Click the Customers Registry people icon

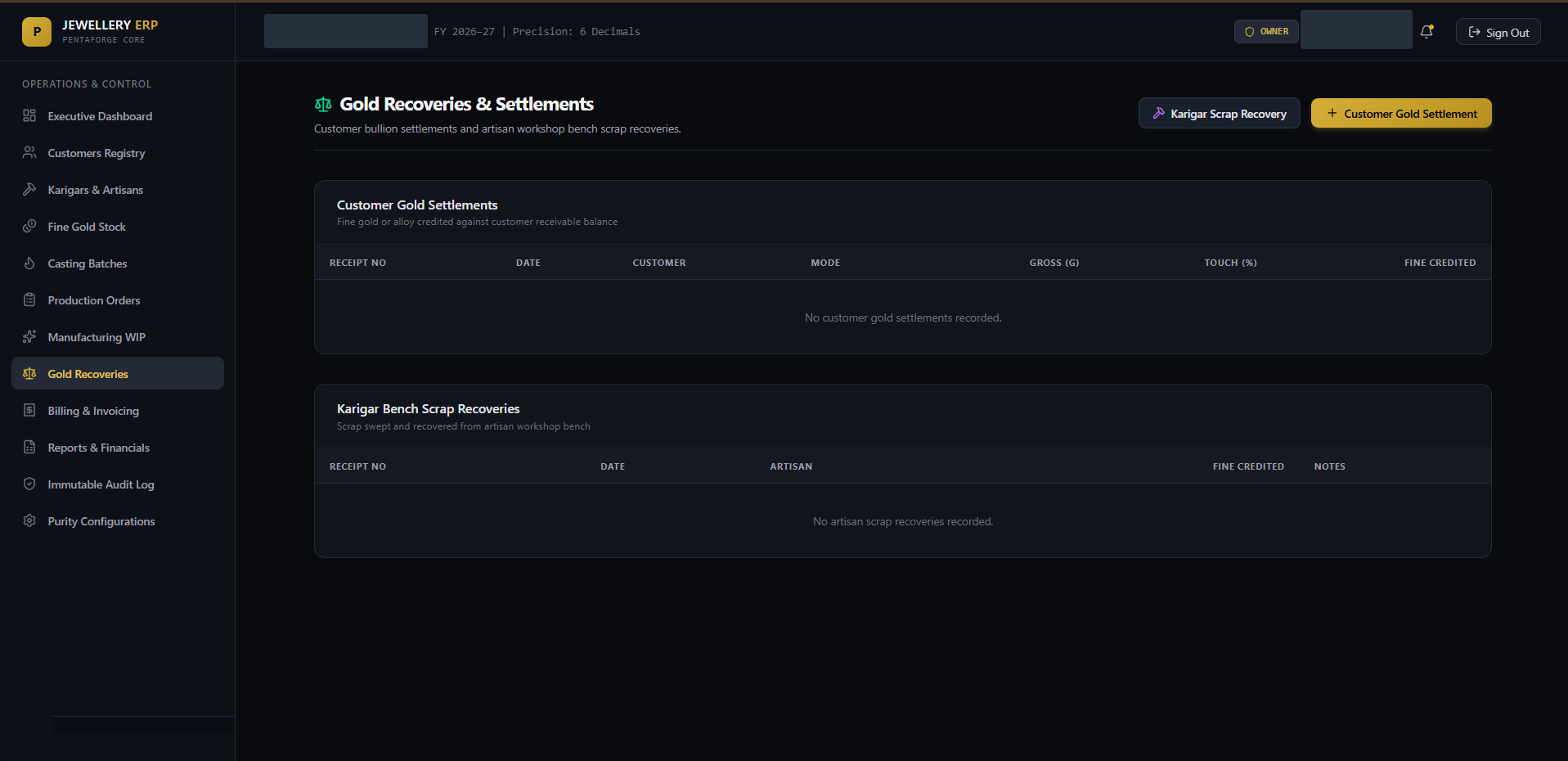coord(29,153)
